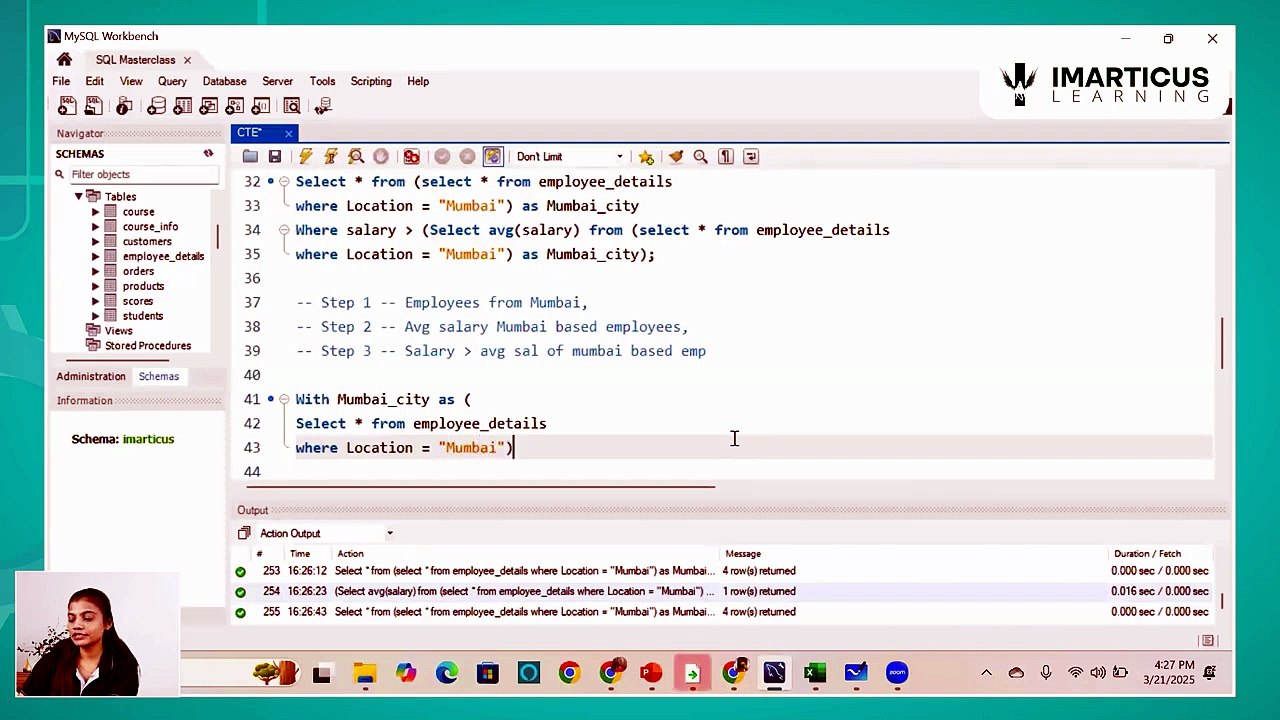
Task: Open the Scripting menu
Action: [x=371, y=81]
